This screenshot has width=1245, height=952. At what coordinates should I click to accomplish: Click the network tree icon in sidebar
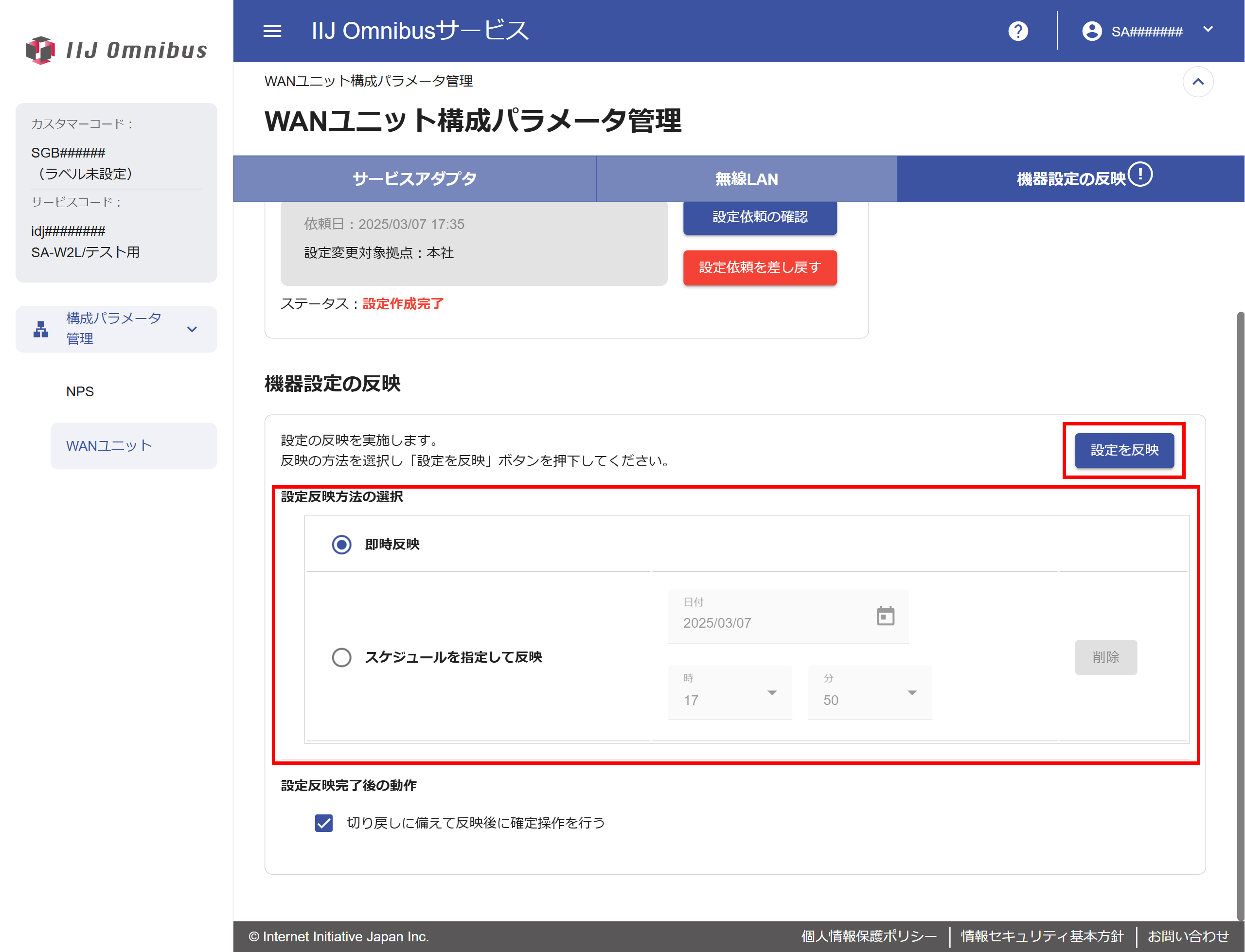41,329
